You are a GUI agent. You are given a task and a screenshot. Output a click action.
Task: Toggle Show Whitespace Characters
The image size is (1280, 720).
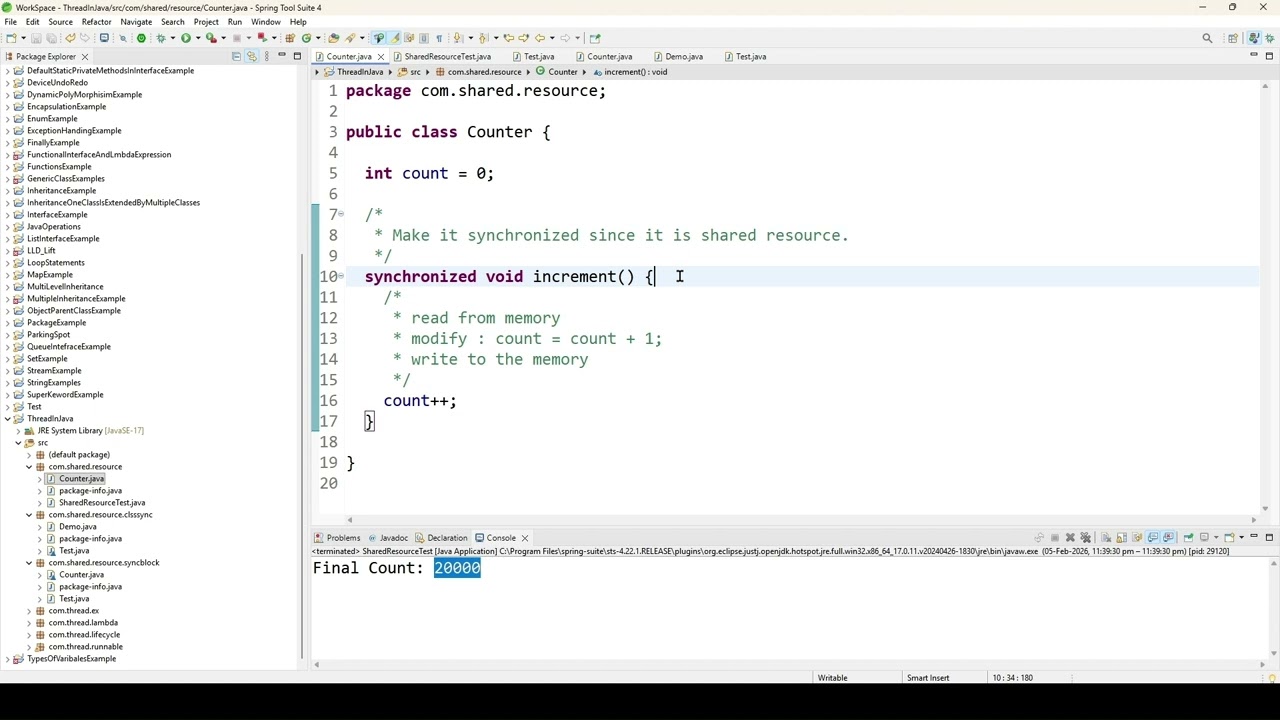click(439, 38)
